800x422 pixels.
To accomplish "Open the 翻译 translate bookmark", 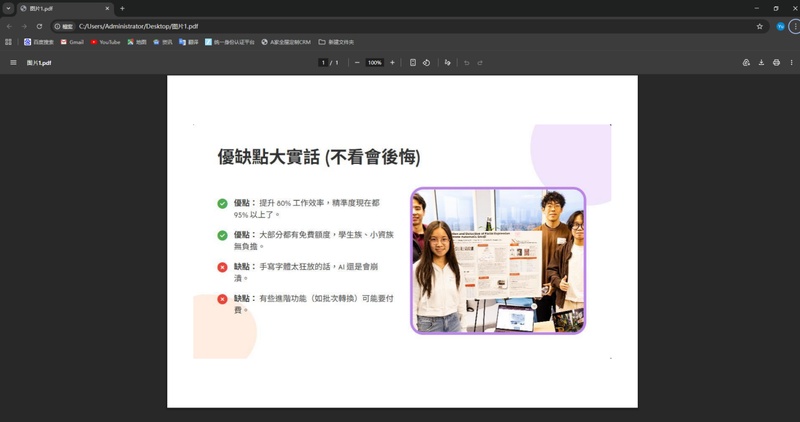I will coord(189,42).
